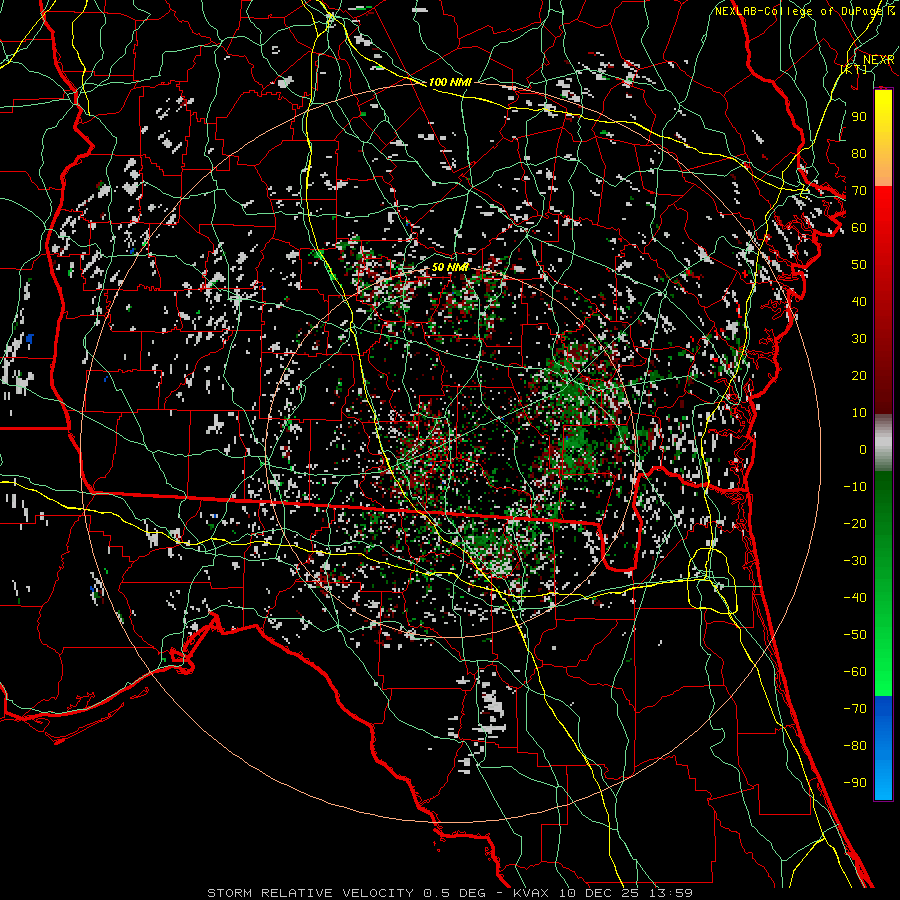Click the -60 scale value
This screenshot has height=900, width=900.
[x=855, y=672]
